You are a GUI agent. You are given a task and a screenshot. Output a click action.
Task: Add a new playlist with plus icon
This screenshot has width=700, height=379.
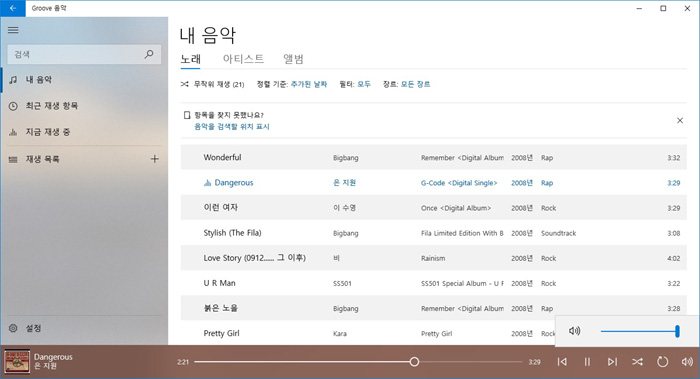pos(154,159)
